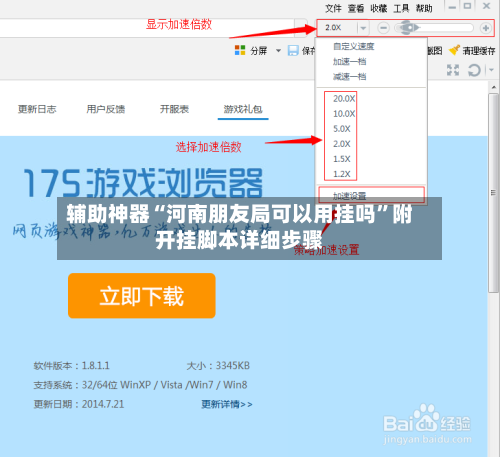Screen dimensions: 500x457
Task: Open the 查看 menu
Action: point(356,8)
